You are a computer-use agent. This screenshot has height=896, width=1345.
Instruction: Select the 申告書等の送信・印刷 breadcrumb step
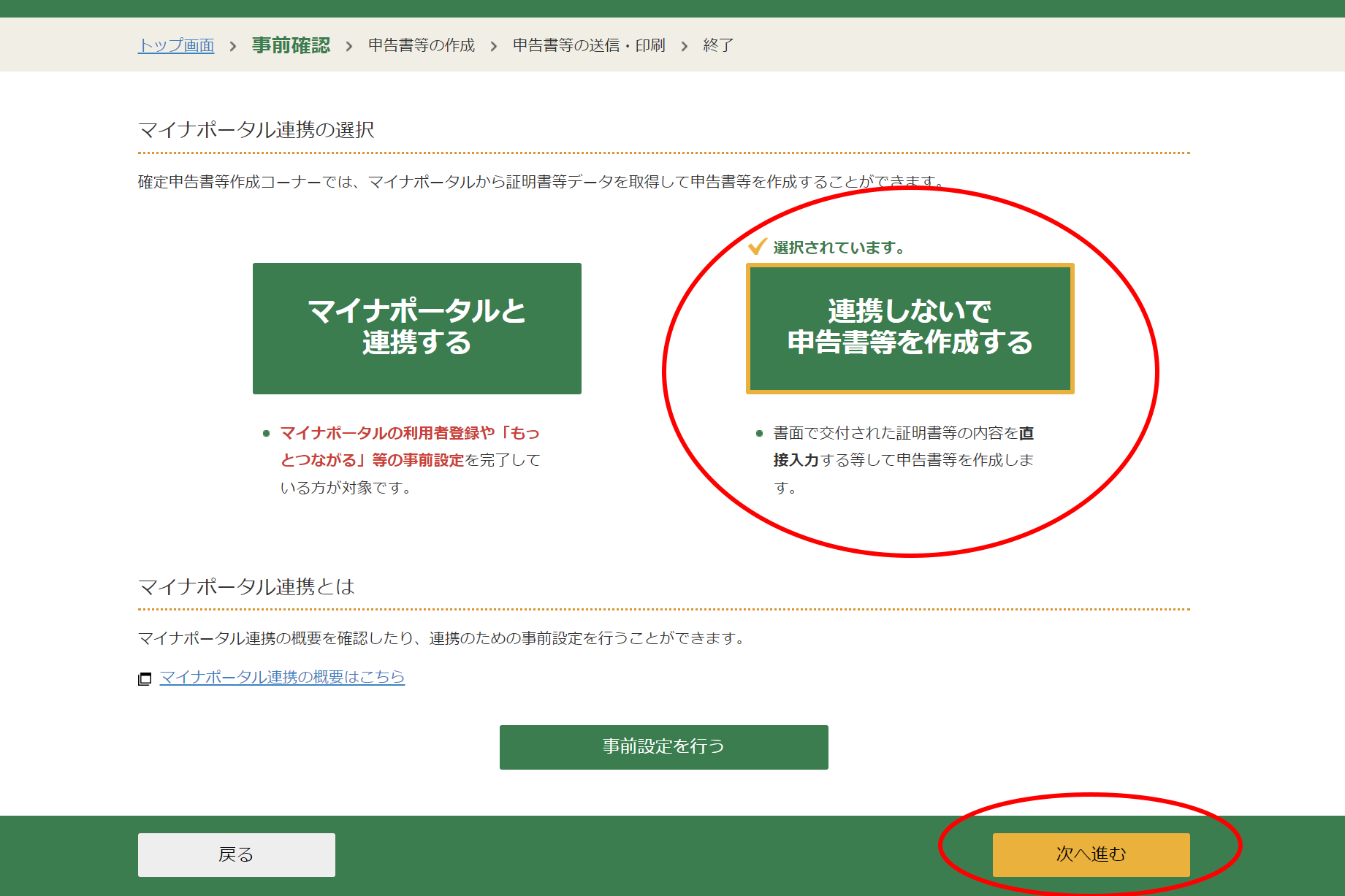589,45
